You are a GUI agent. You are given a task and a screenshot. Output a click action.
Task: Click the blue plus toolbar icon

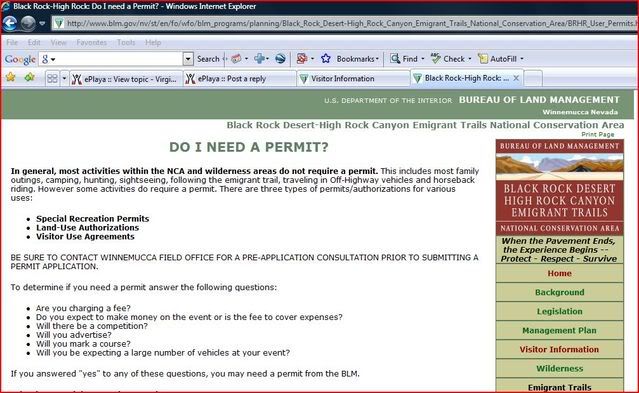pos(259,59)
